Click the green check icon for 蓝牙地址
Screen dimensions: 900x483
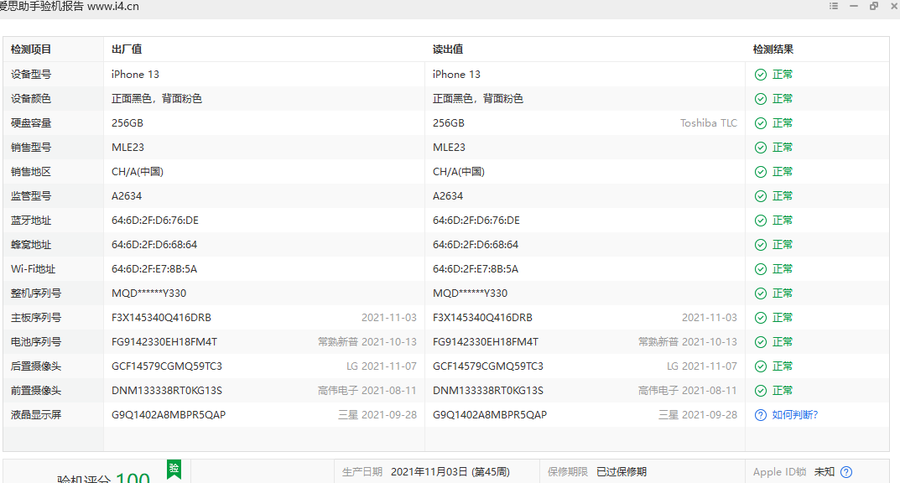click(760, 220)
